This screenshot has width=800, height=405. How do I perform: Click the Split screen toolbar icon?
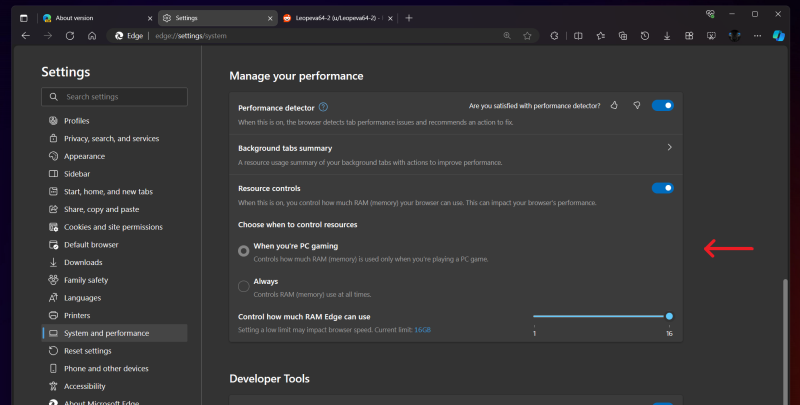(x=578, y=35)
